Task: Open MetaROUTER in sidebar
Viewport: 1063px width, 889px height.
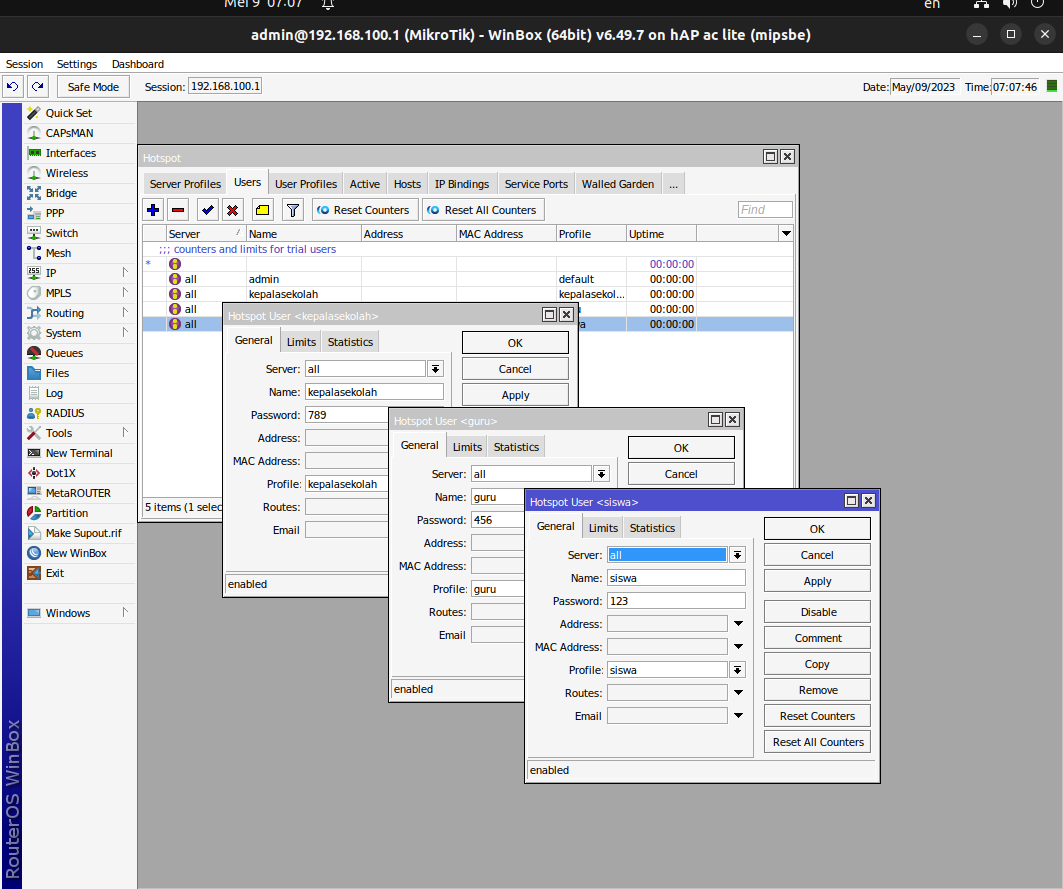Action: [80, 493]
